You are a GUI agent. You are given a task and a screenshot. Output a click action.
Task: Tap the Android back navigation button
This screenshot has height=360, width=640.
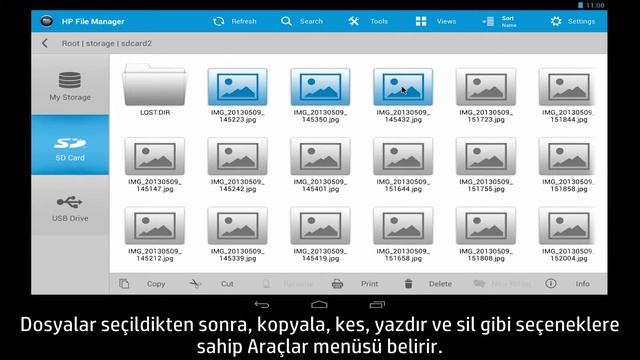262,304
